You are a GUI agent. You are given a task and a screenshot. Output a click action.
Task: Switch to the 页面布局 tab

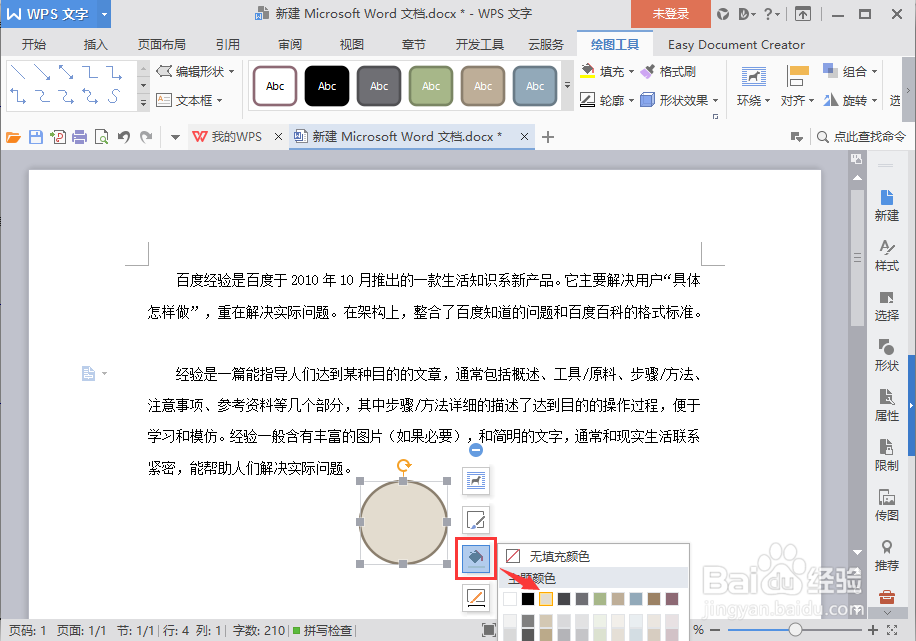[161, 44]
